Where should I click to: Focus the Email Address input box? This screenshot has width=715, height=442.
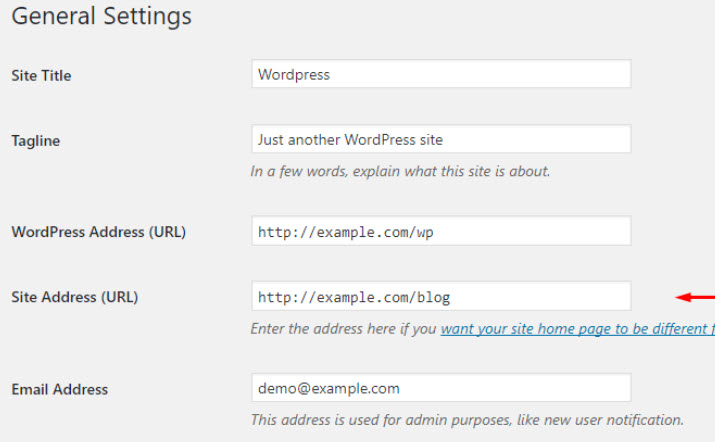click(441, 388)
